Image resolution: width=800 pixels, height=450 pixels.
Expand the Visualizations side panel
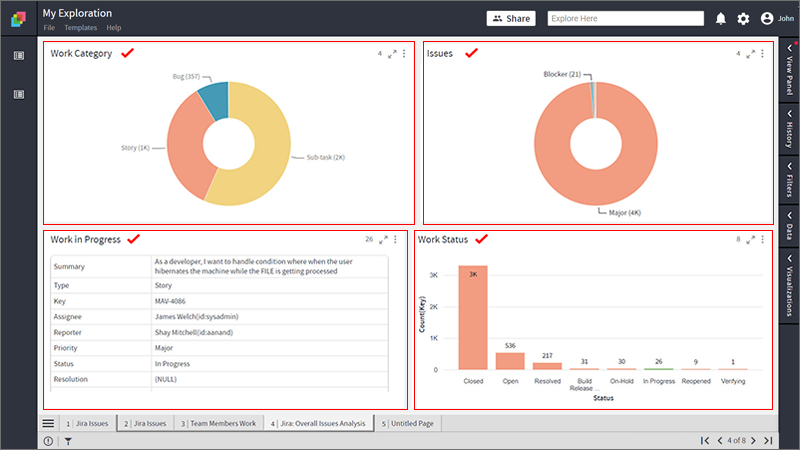tap(789, 286)
